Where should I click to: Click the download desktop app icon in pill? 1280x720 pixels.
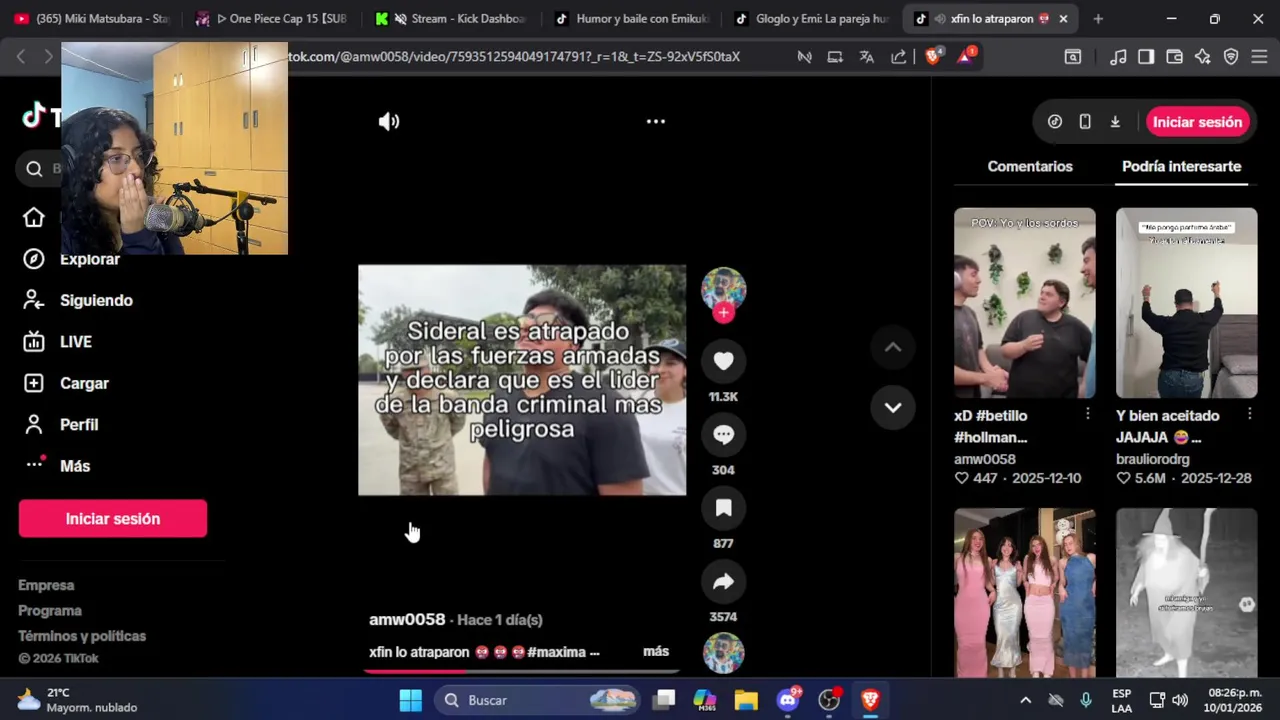(x=1115, y=122)
